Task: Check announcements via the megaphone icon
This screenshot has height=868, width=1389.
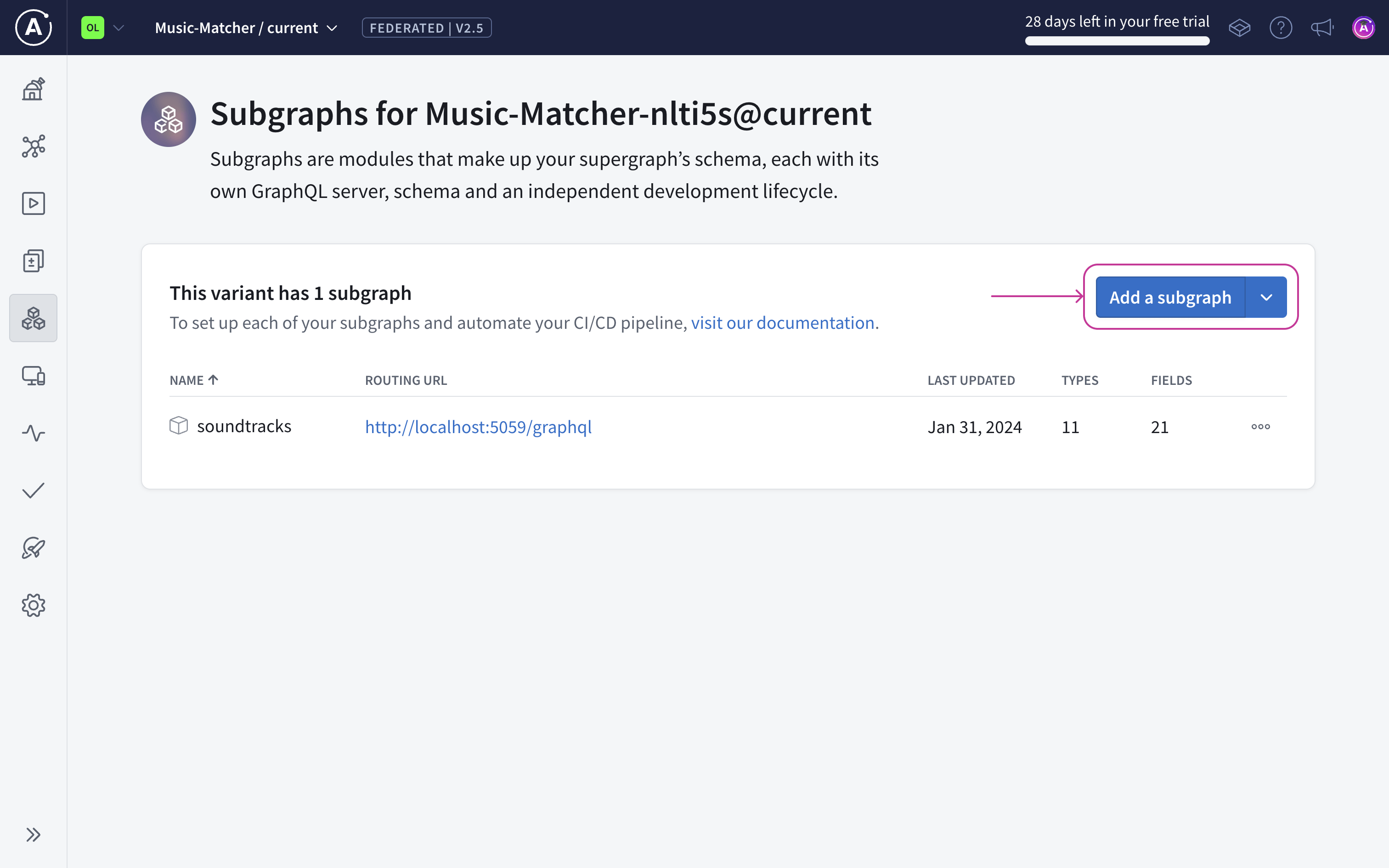Action: click(x=1322, y=27)
